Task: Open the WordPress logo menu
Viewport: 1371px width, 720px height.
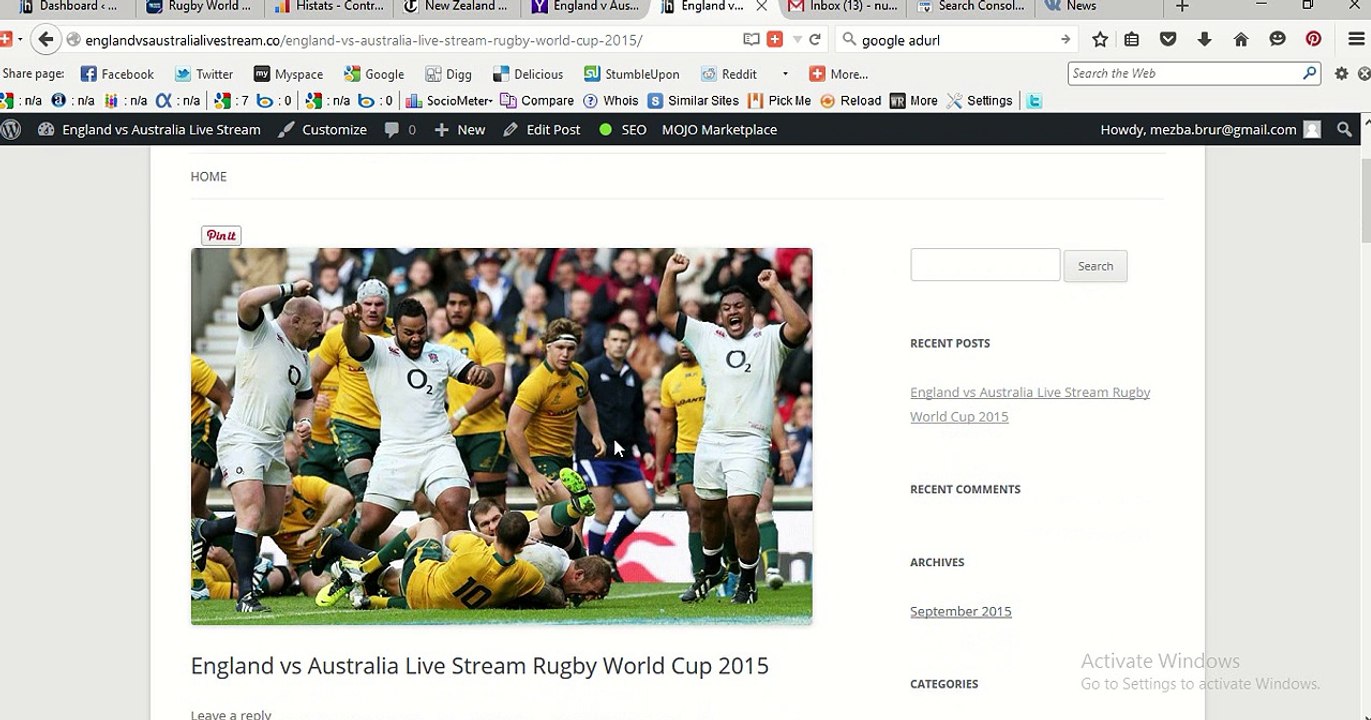Action: 11,129
